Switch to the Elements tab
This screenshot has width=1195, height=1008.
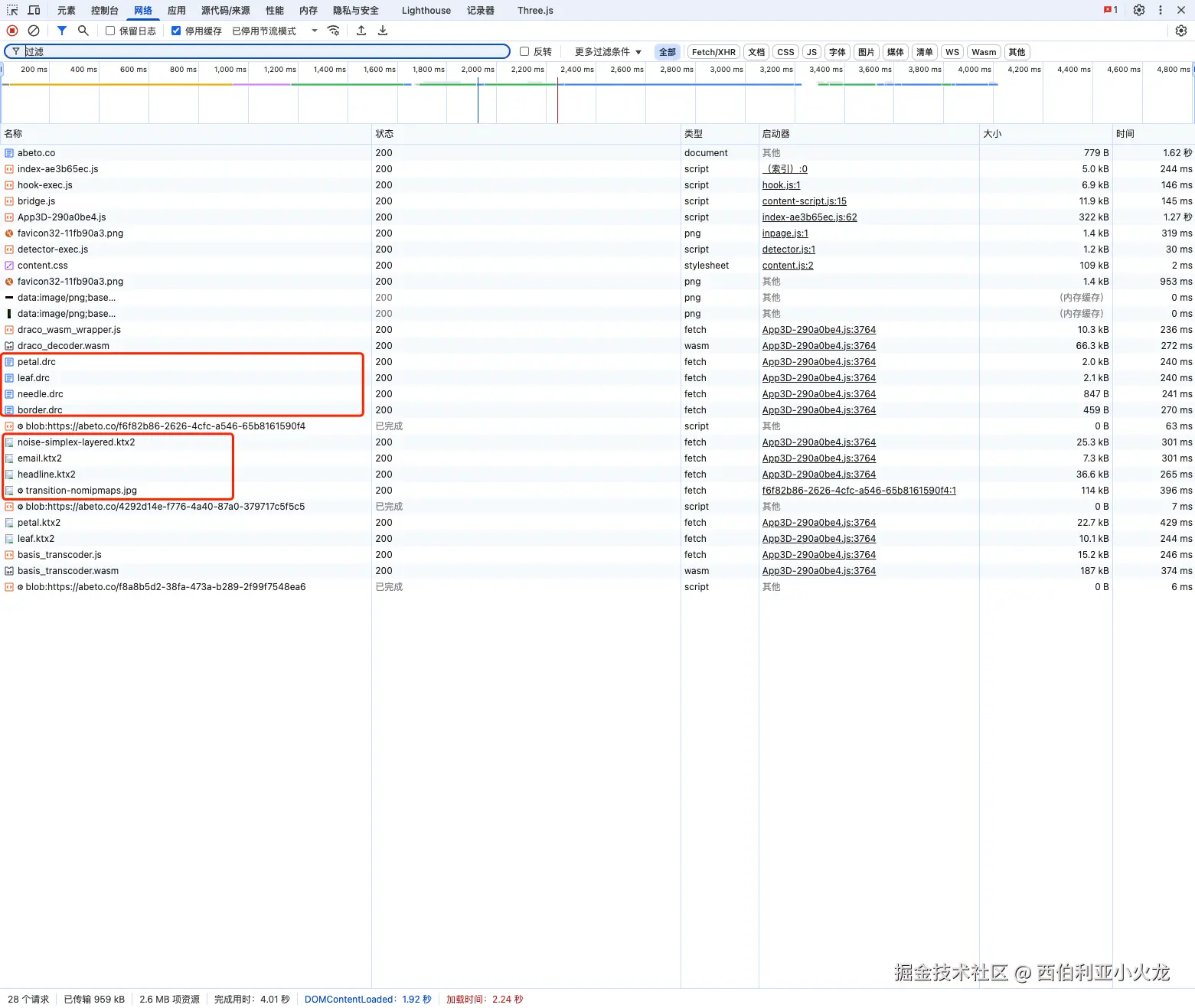click(67, 11)
